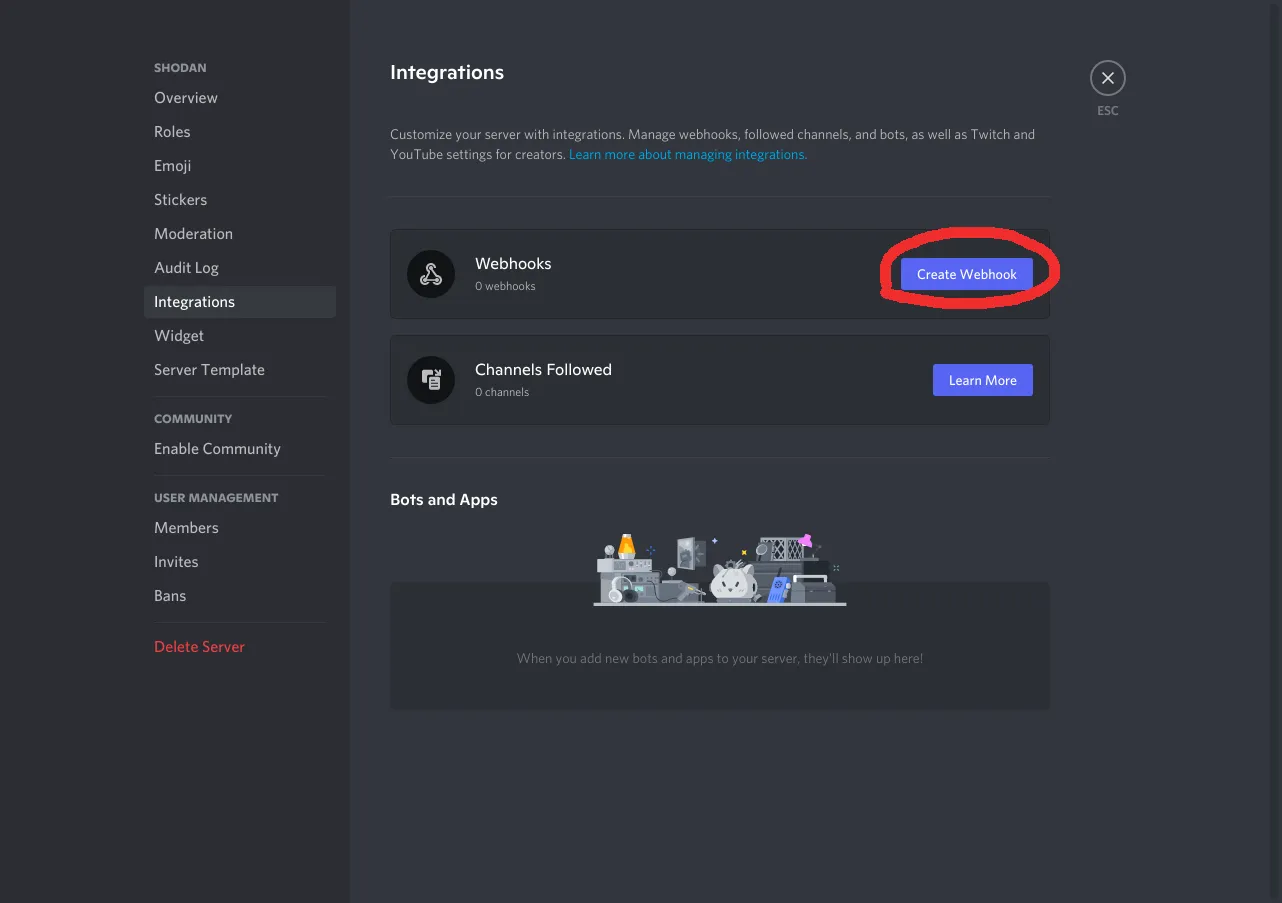Screen dimensions: 1282x903
Task: Open the Bans section
Action: click(170, 595)
